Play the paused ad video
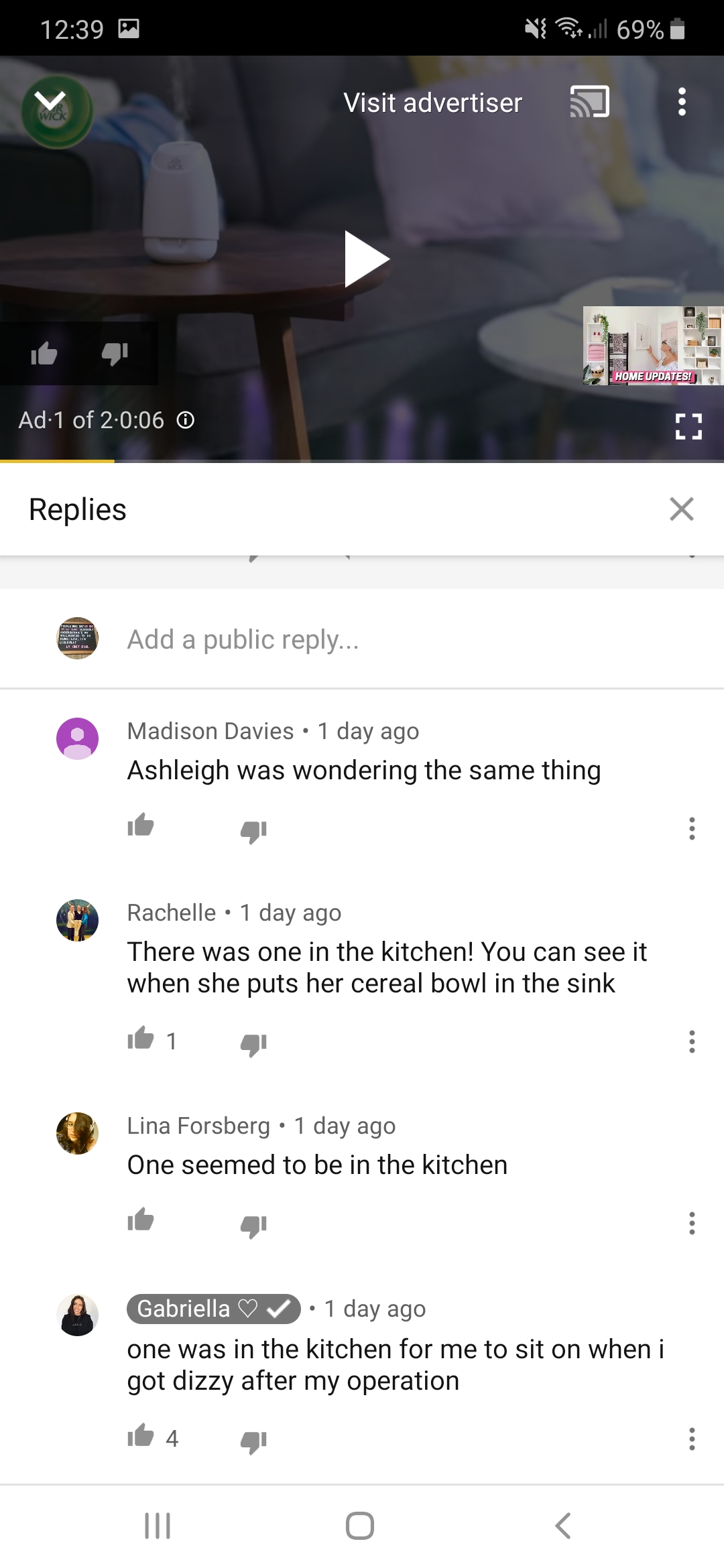The image size is (724, 1568). 366,259
